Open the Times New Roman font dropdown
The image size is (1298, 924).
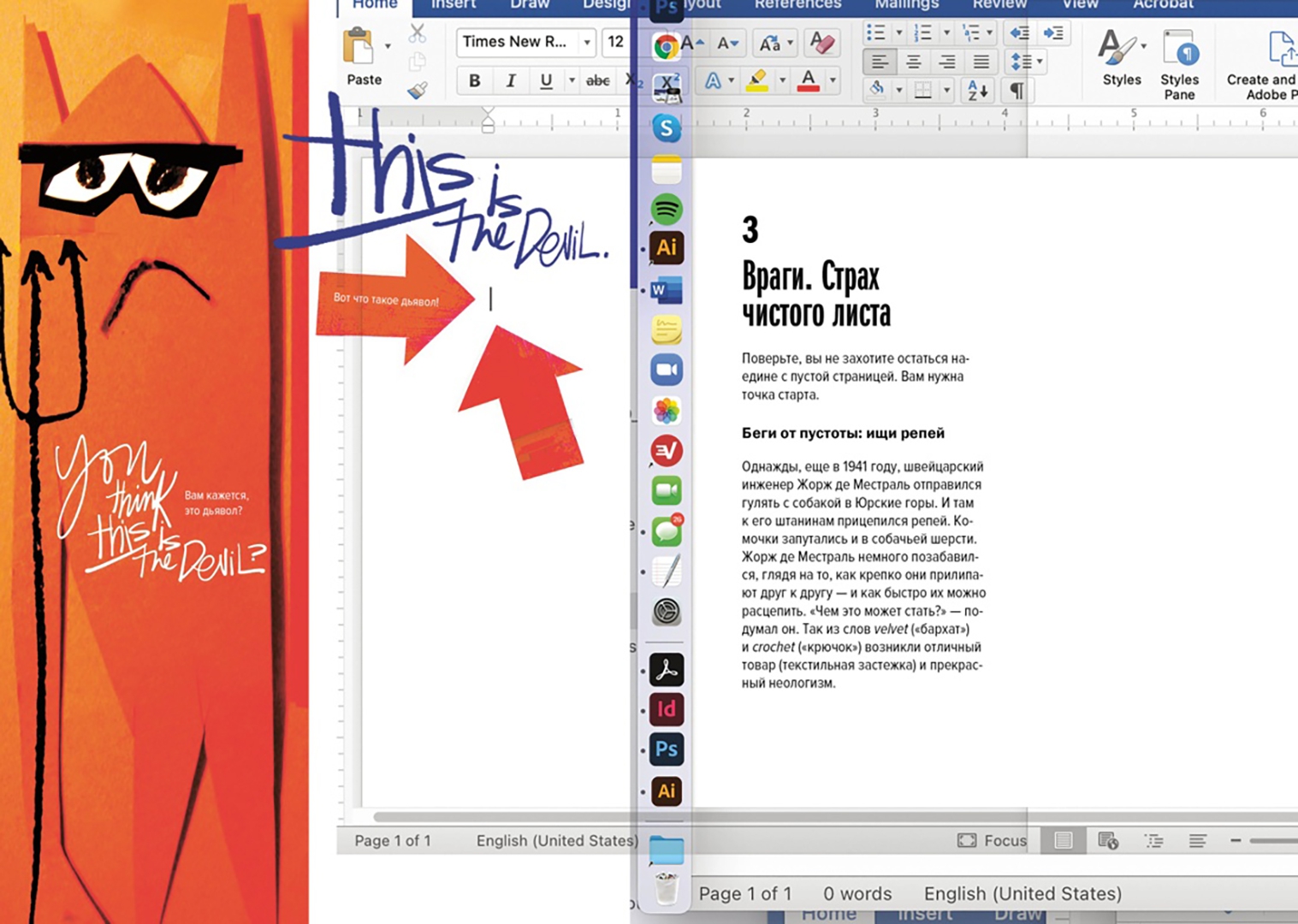point(587,42)
